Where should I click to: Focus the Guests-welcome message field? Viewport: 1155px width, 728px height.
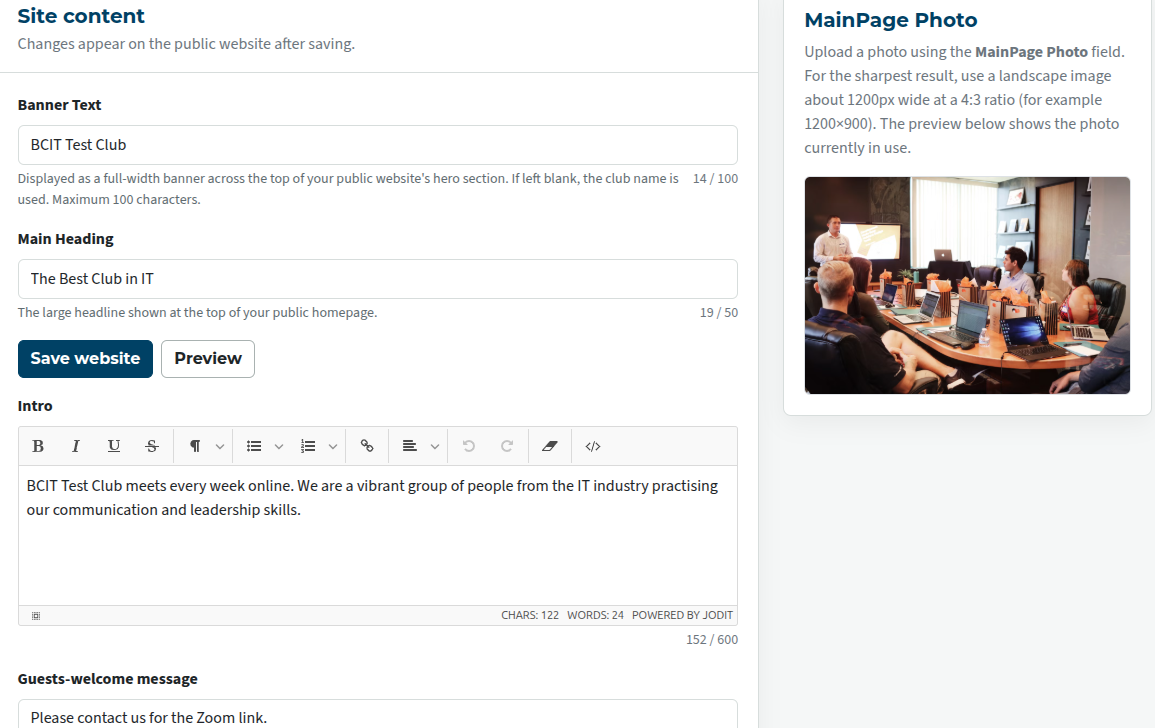(378, 715)
